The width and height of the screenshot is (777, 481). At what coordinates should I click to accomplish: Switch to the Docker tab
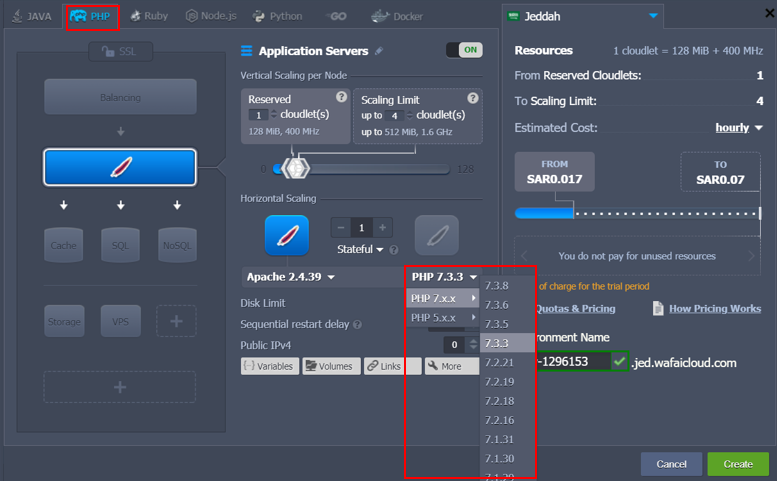[397, 16]
